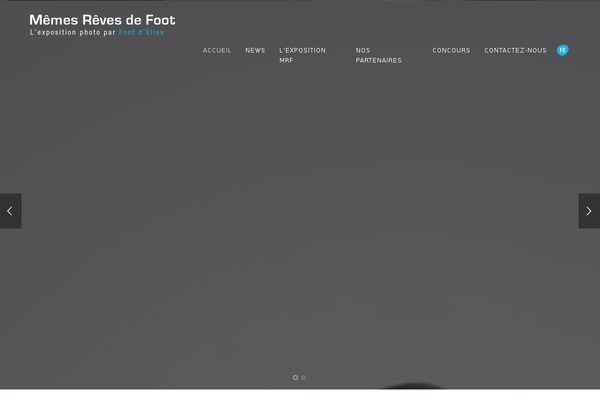Click the Mêmes Rêves de Foot title
This screenshot has height=400, width=600.
[102, 20]
